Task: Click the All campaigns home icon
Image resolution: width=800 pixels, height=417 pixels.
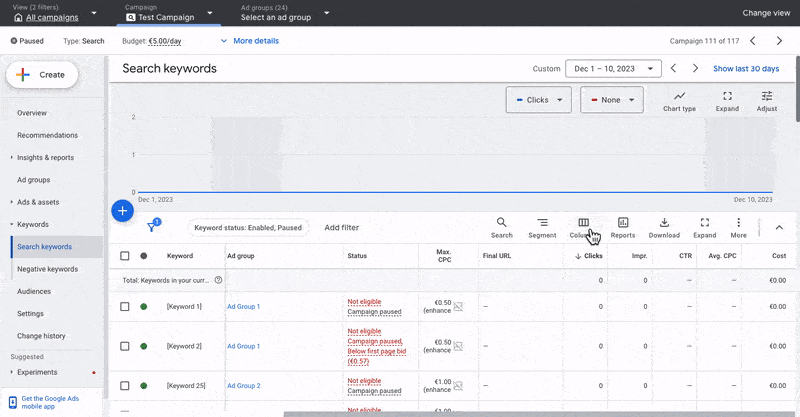Action: (x=18, y=17)
